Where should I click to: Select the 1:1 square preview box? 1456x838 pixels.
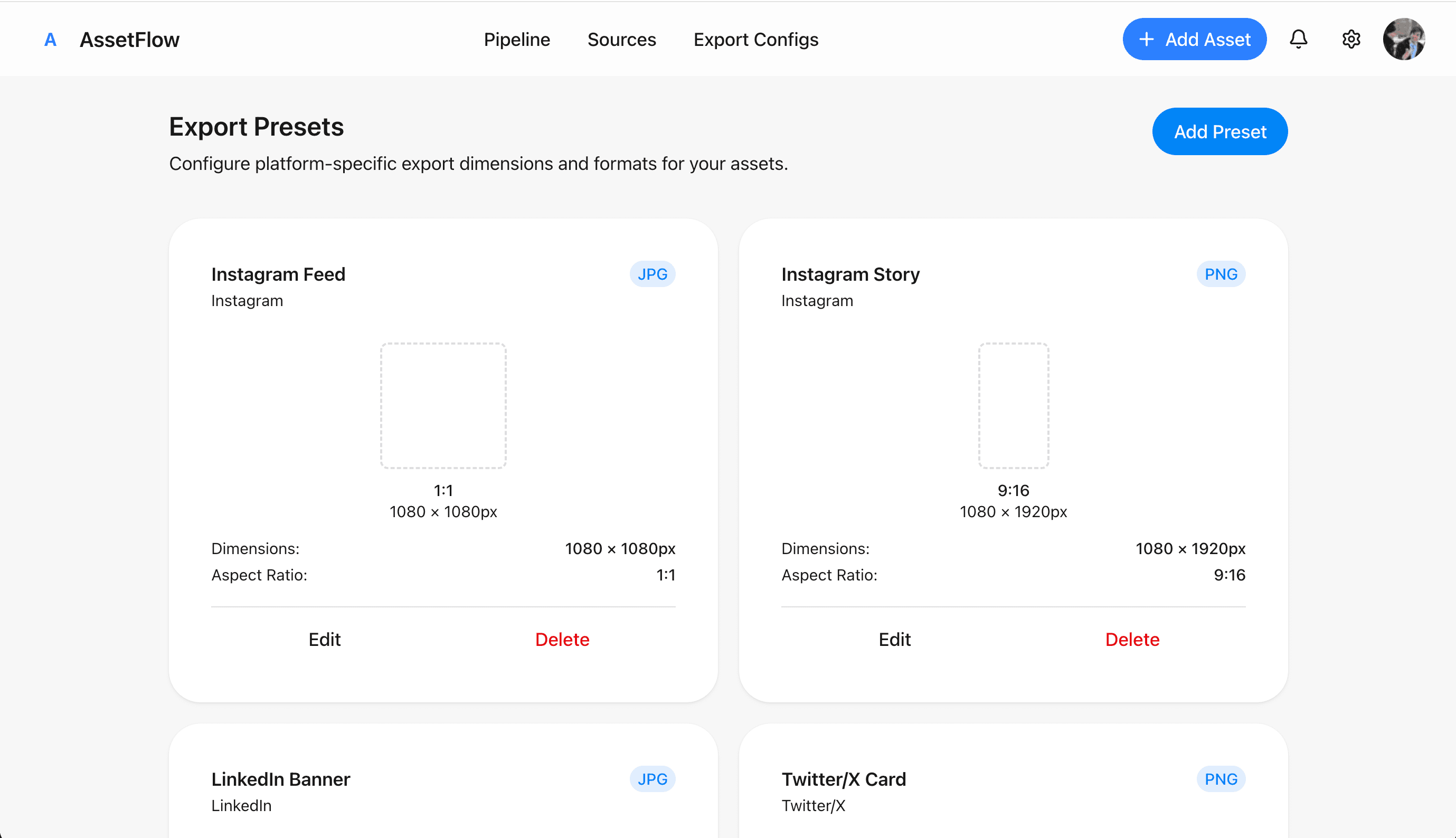[x=443, y=406]
